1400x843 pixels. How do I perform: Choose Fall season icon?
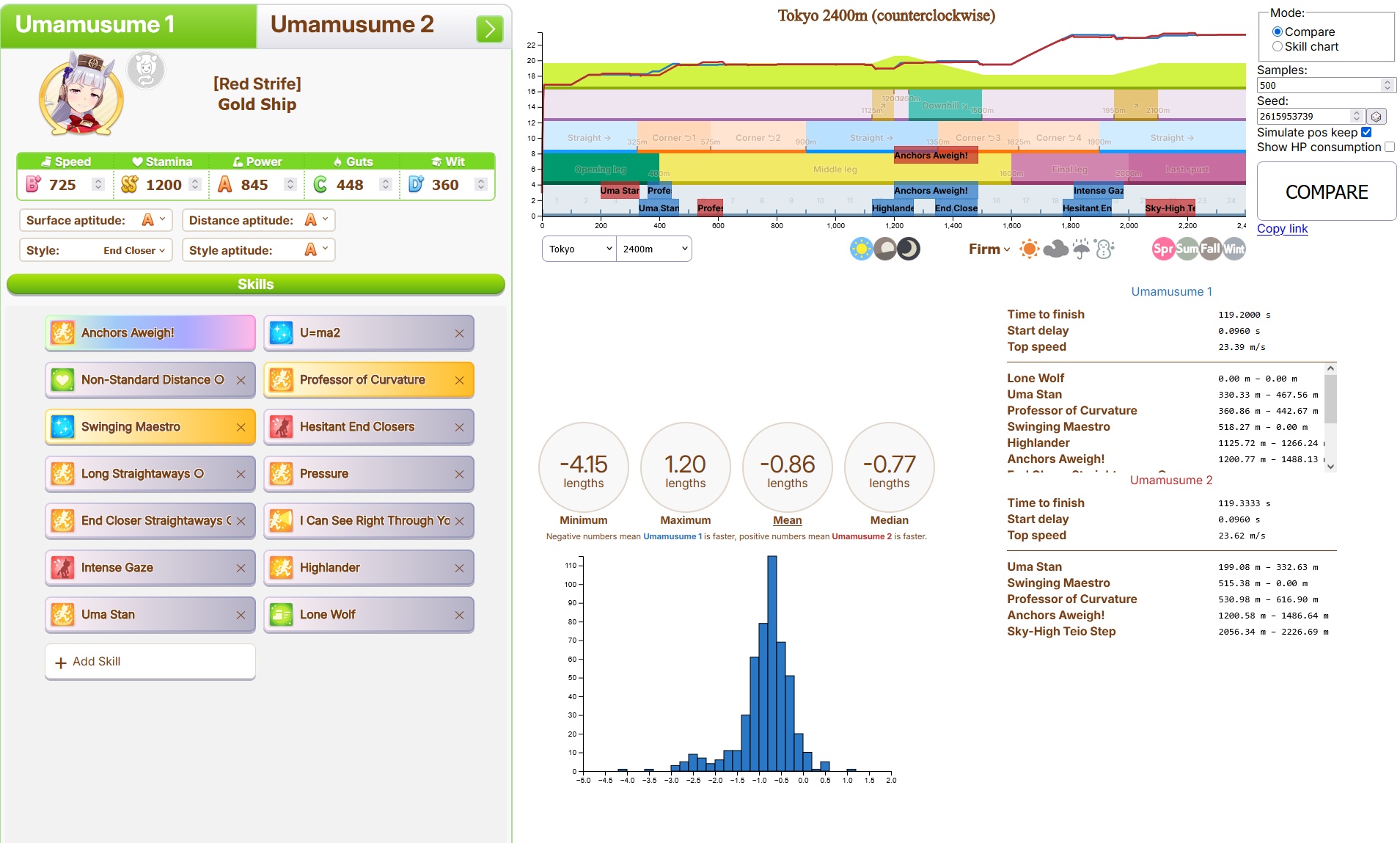tap(1210, 249)
